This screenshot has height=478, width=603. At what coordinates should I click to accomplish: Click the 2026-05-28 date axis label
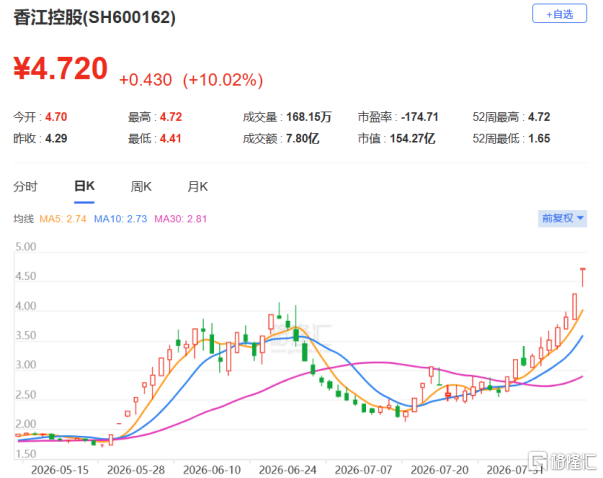tap(136, 470)
